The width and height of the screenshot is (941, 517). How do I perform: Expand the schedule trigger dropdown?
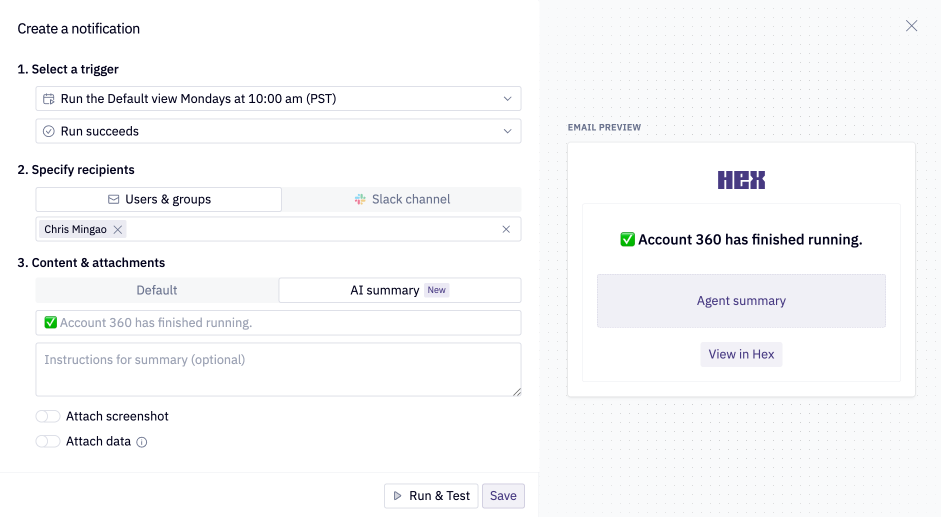[x=507, y=99]
